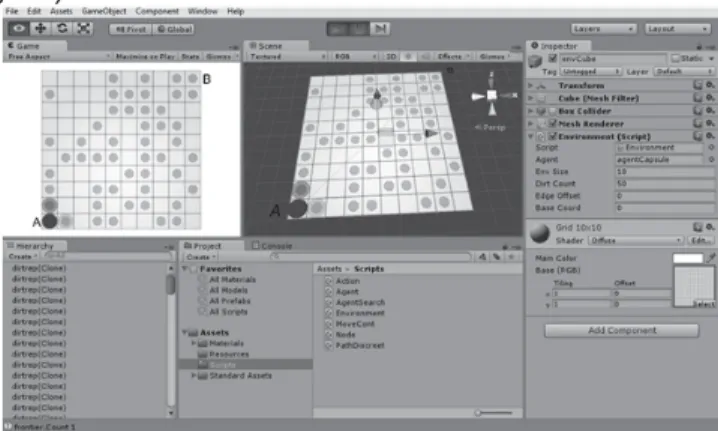This screenshot has width=718, height=431.
Task: Switch to the Scene tab
Action: [276, 46]
